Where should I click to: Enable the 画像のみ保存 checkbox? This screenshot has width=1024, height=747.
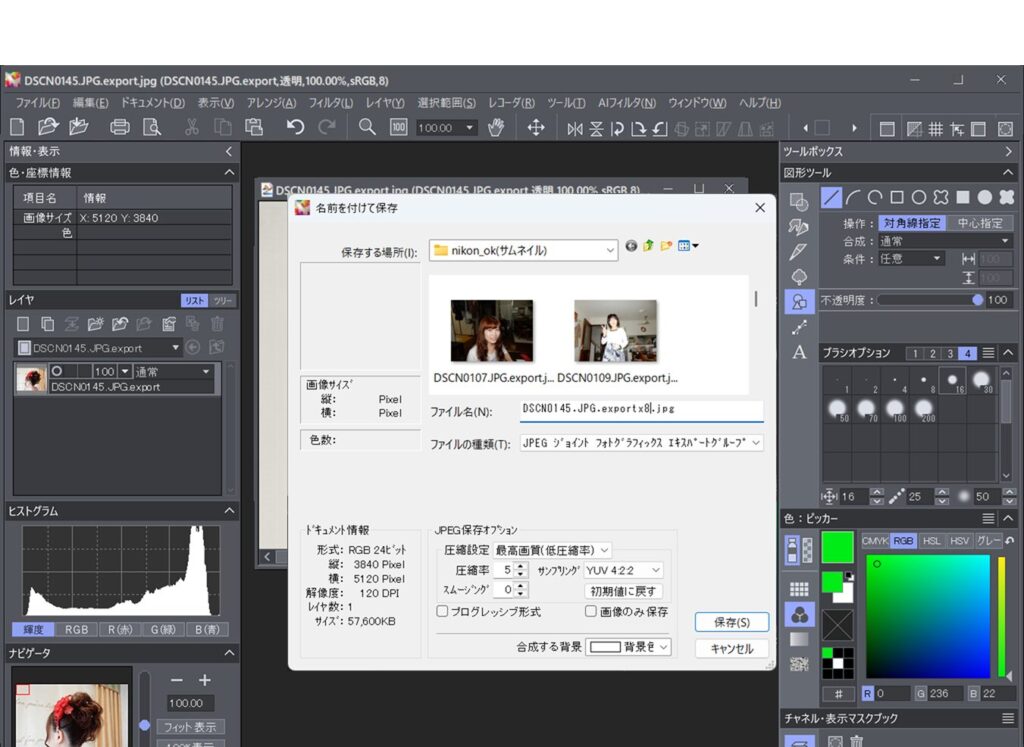(588, 611)
